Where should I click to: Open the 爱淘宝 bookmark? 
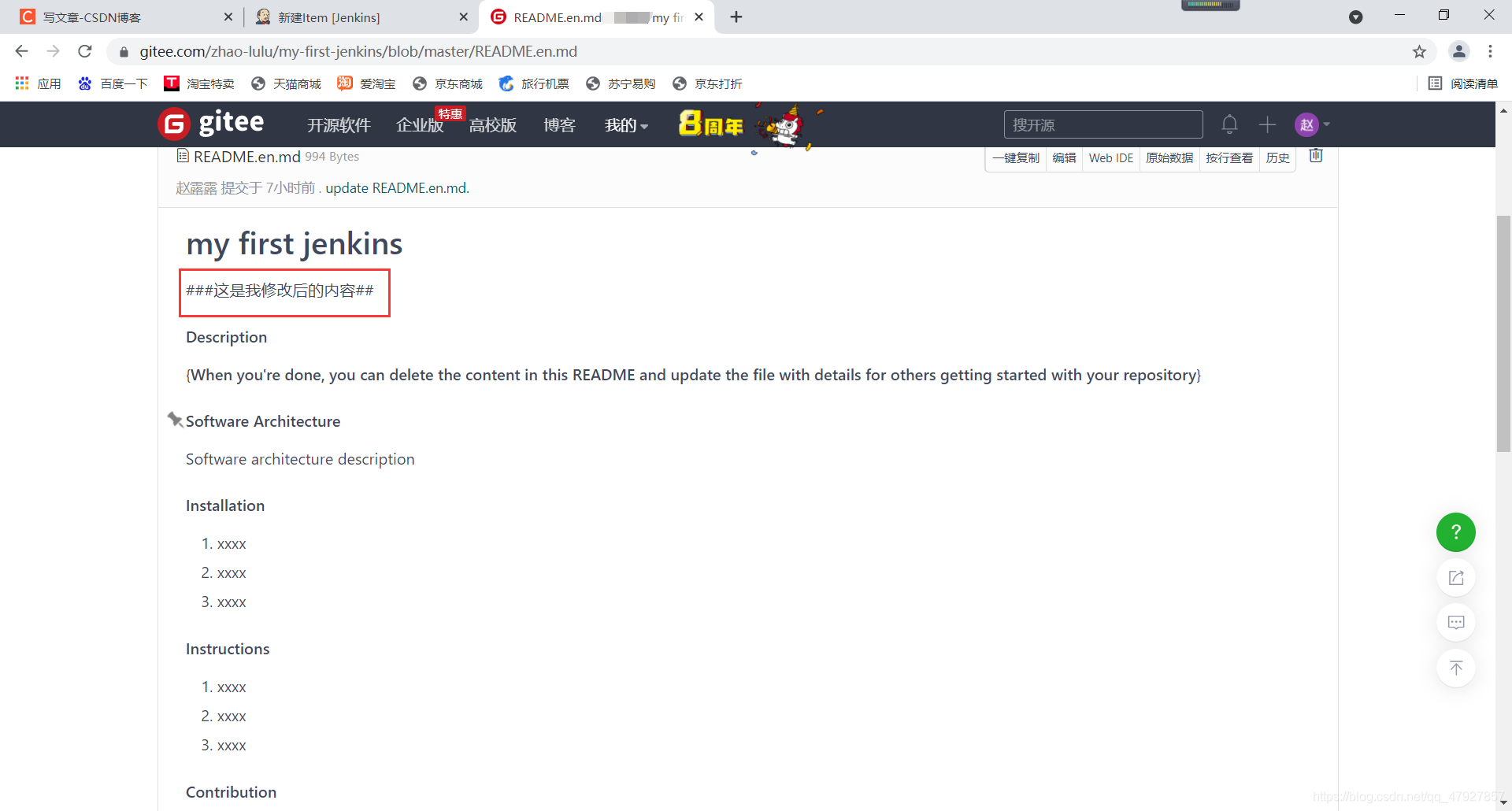tap(366, 83)
